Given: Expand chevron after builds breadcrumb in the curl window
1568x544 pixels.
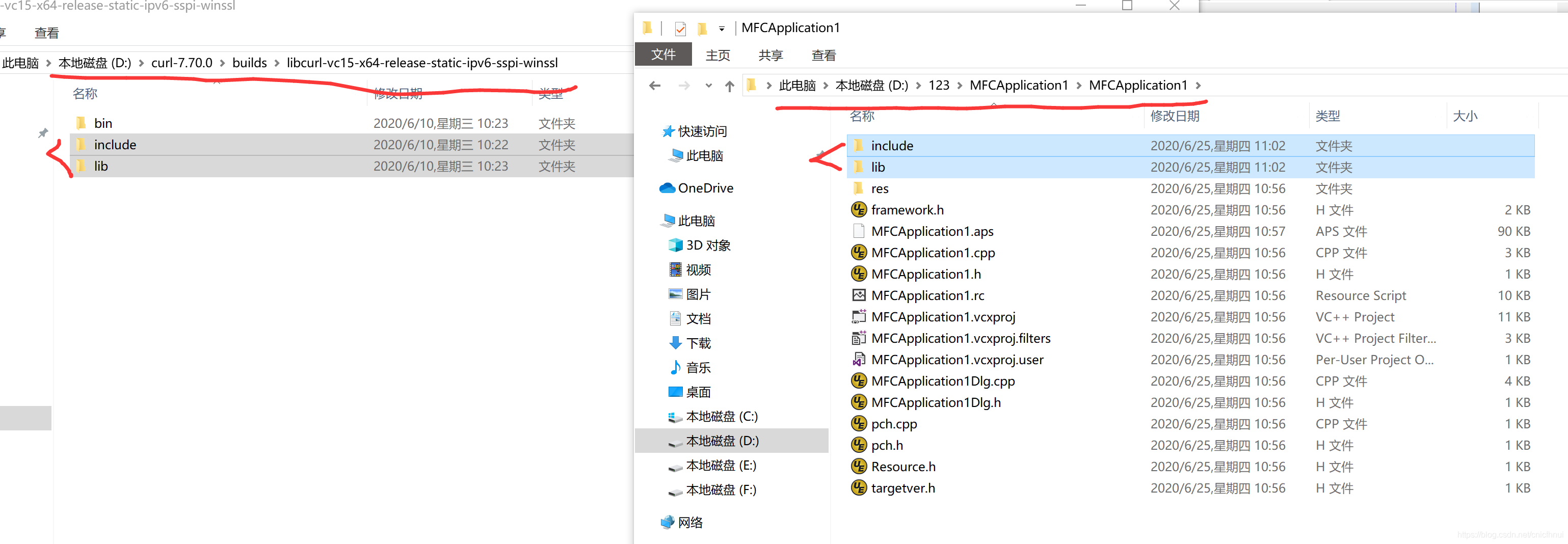Looking at the screenshot, I should click(x=277, y=63).
